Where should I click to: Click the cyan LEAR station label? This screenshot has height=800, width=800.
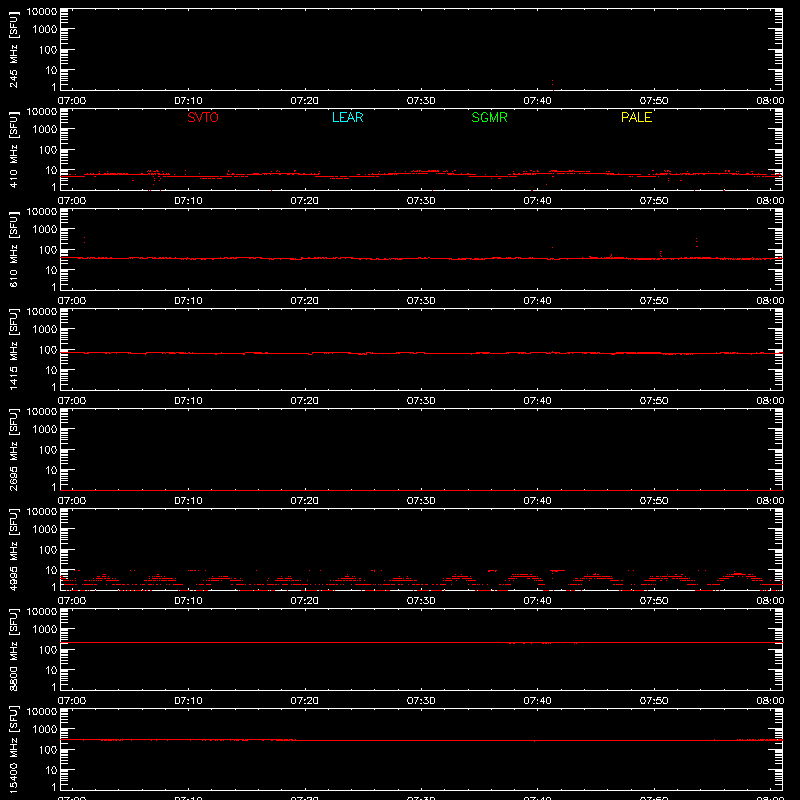[347, 117]
